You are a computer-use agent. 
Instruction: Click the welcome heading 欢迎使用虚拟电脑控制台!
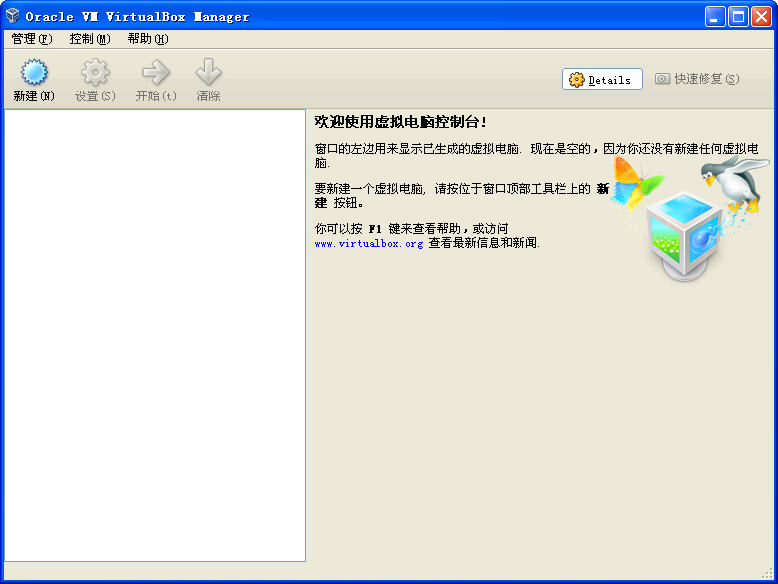tap(400, 122)
